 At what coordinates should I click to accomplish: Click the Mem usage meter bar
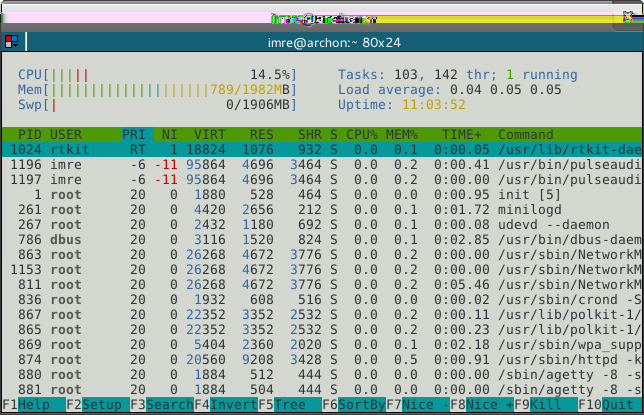point(157,90)
